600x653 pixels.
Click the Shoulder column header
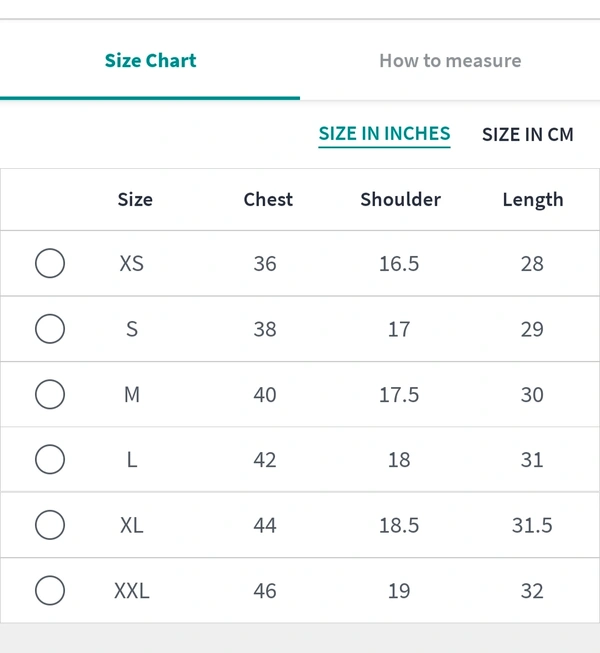[x=400, y=200]
